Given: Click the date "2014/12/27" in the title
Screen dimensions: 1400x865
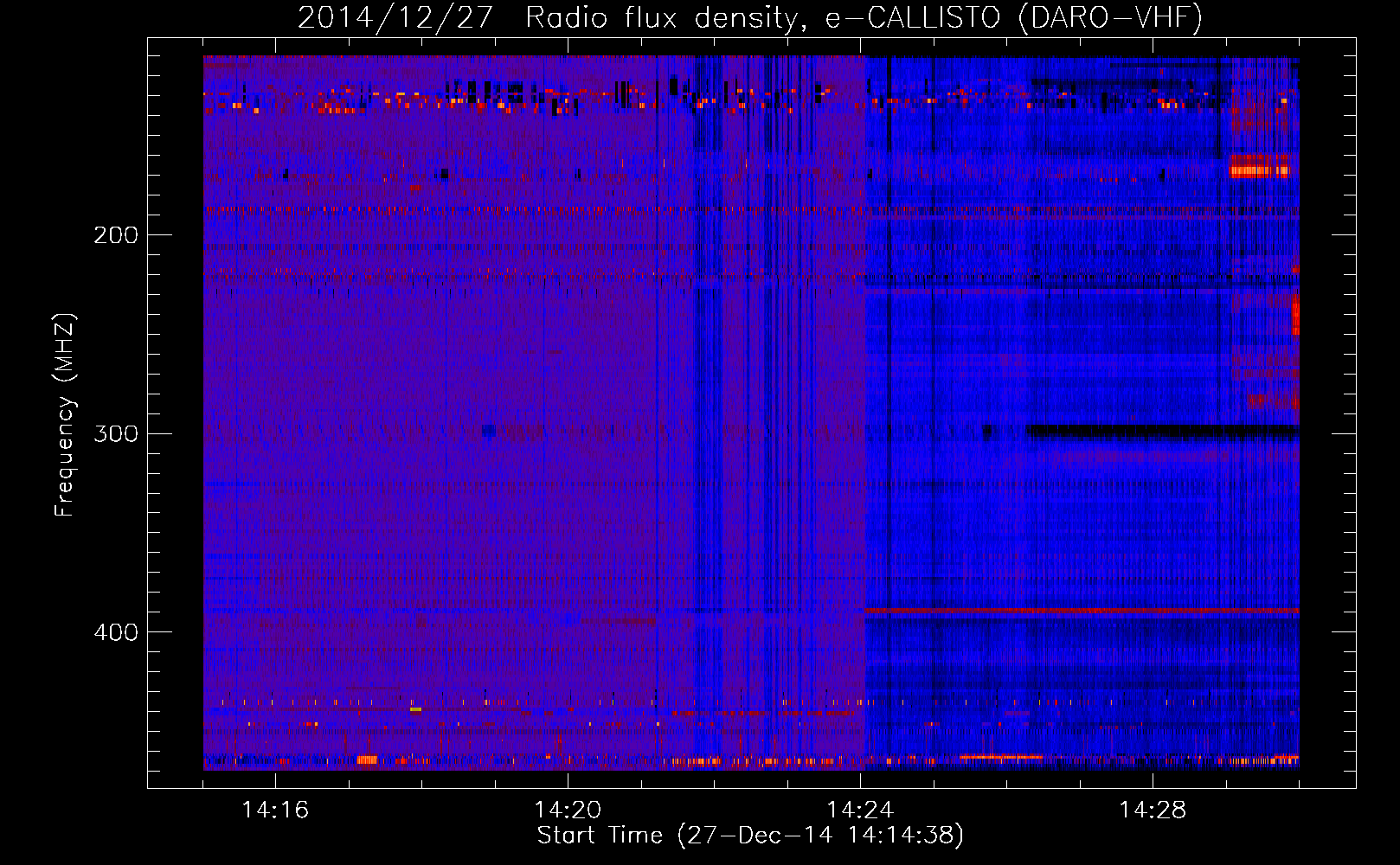Looking at the screenshot, I should tap(395, 18).
